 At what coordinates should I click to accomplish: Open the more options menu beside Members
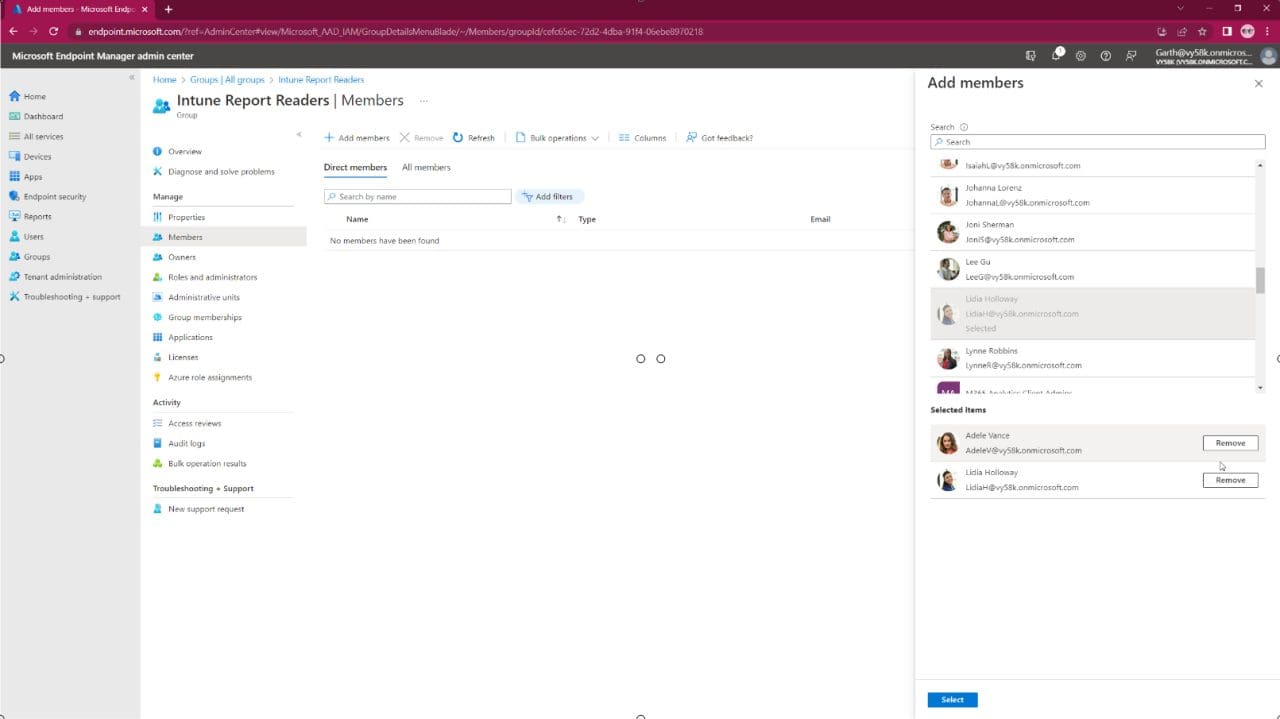coord(424,100)
